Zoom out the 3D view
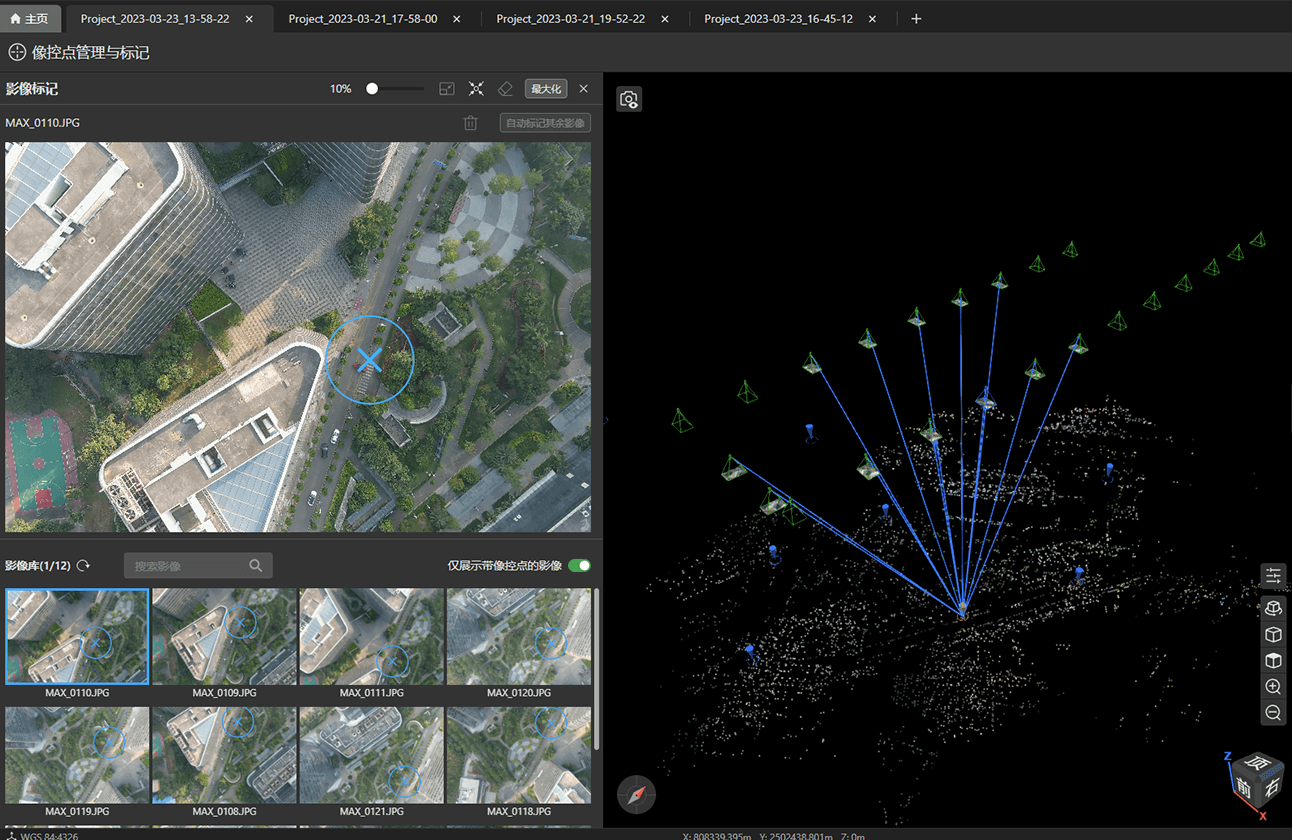Image resolution: width=1292 pixels, height=840 pixels. coord(1273,713)
